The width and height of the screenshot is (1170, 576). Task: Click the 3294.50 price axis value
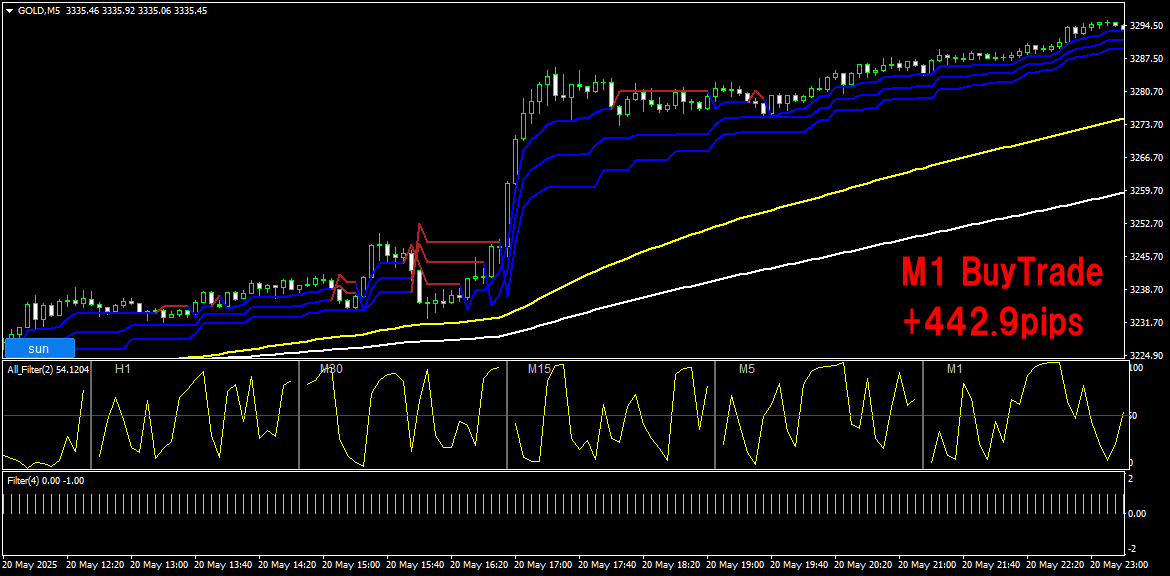[1146, 25]
